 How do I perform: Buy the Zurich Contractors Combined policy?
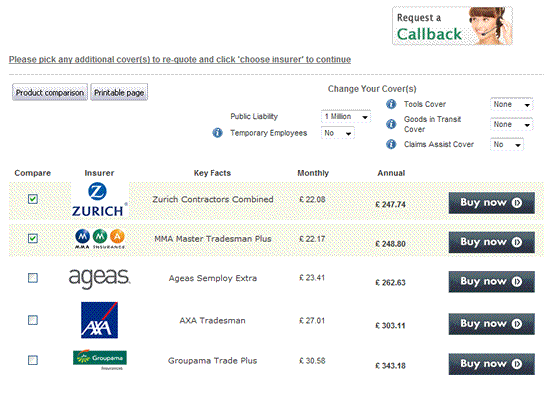click(491, 203)
